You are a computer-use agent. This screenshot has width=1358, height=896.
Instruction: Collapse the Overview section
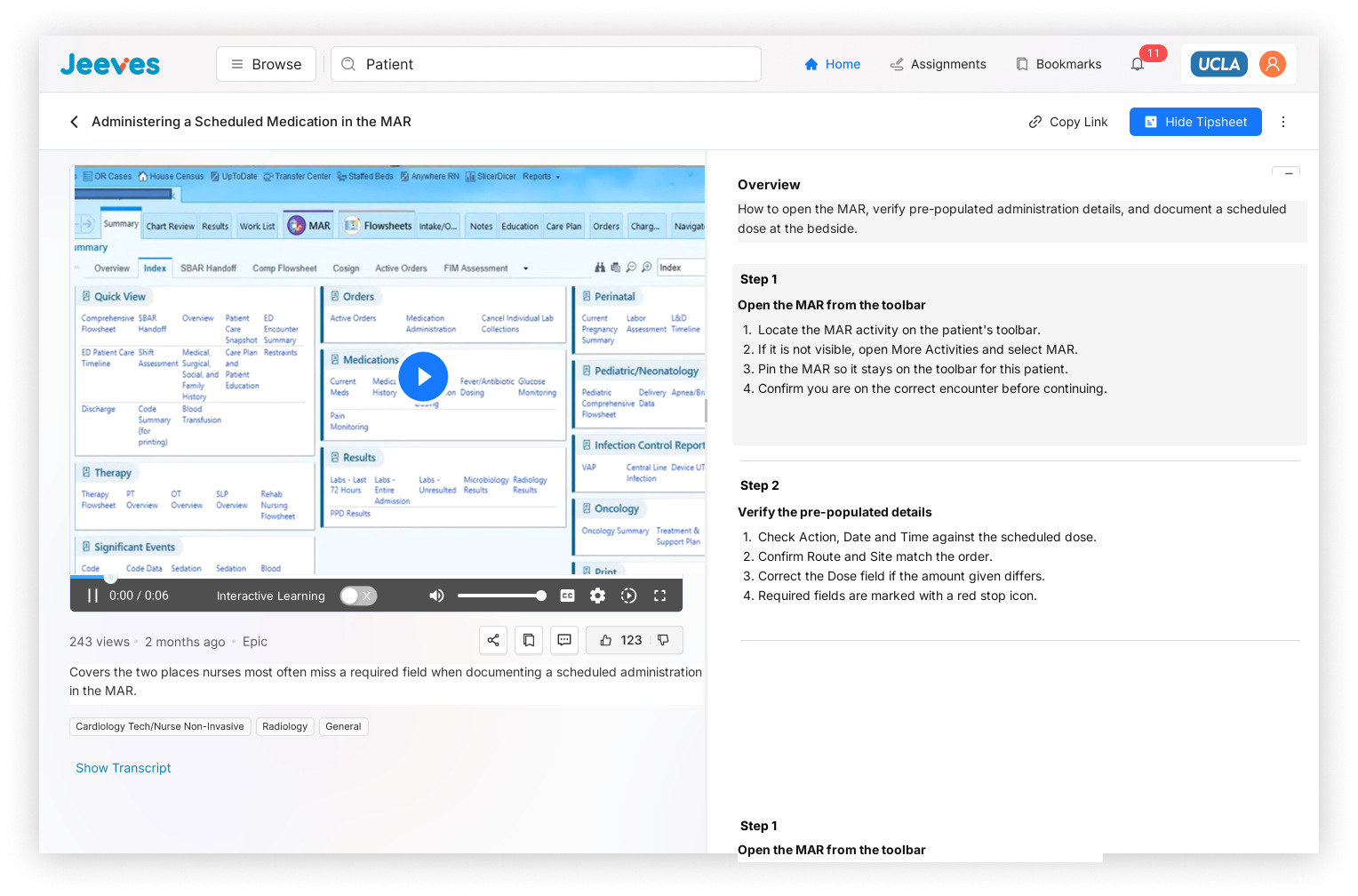(x=1286, y=172)
